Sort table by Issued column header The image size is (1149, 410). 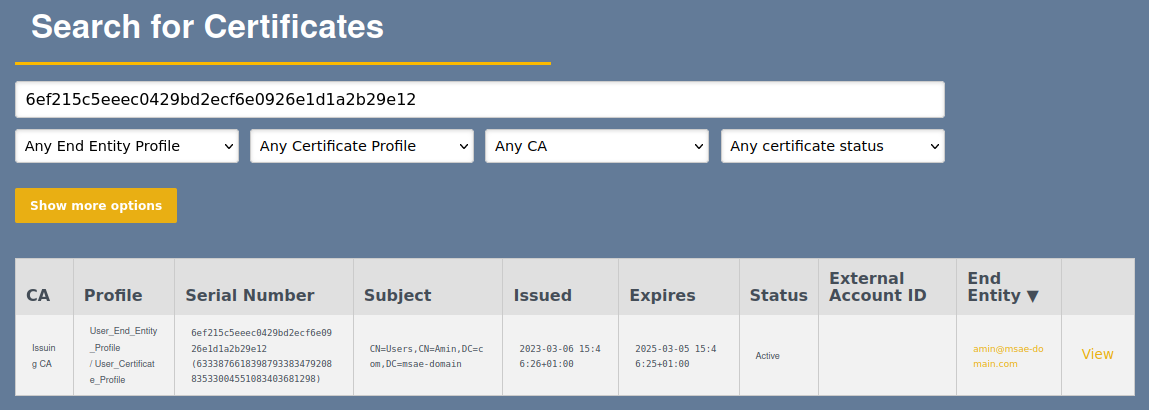pyautogui.click(x=542, y=295)
